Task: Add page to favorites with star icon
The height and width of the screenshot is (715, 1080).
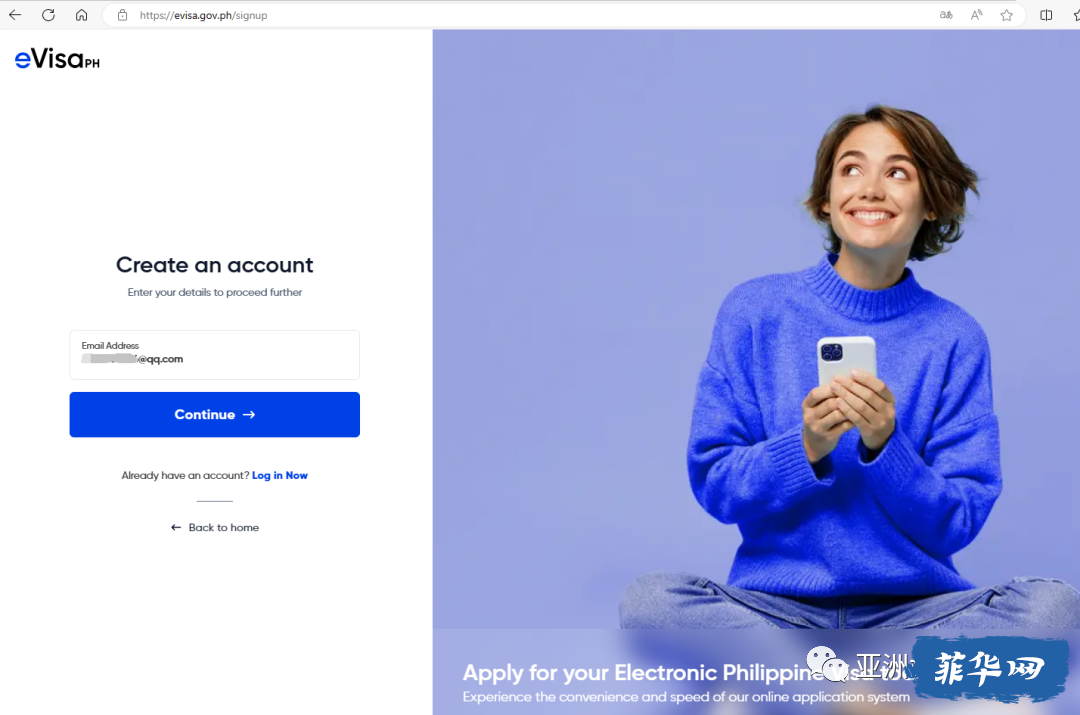Action: (1007, 15)
